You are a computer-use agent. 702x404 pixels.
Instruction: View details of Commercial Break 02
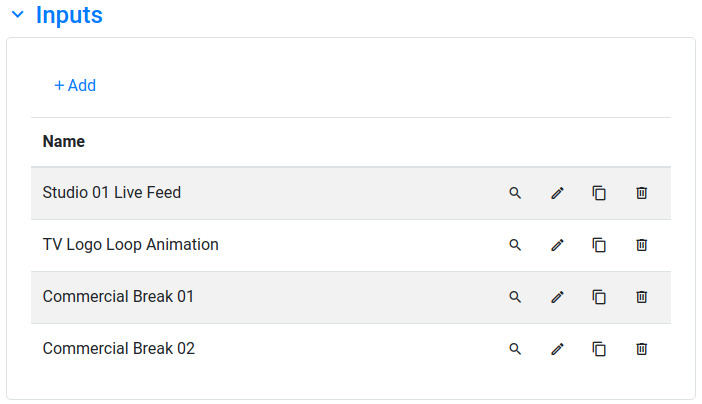515,349
